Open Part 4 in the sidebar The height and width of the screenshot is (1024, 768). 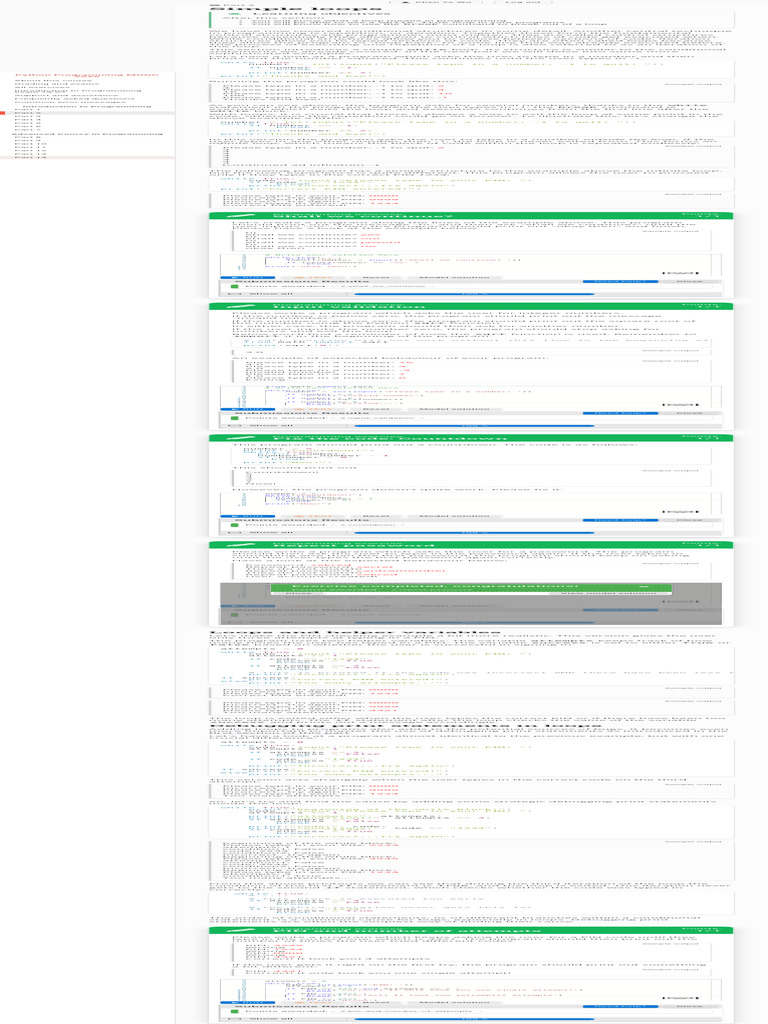coord(27,120)
